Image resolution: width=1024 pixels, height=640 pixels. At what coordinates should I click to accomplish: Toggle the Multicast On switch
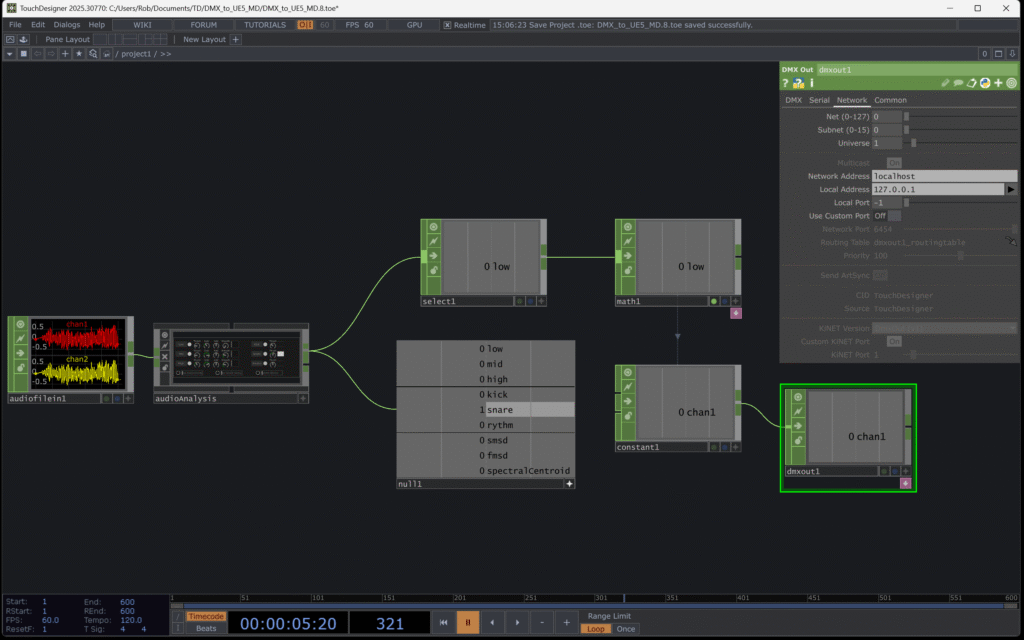tap(894, 163)
